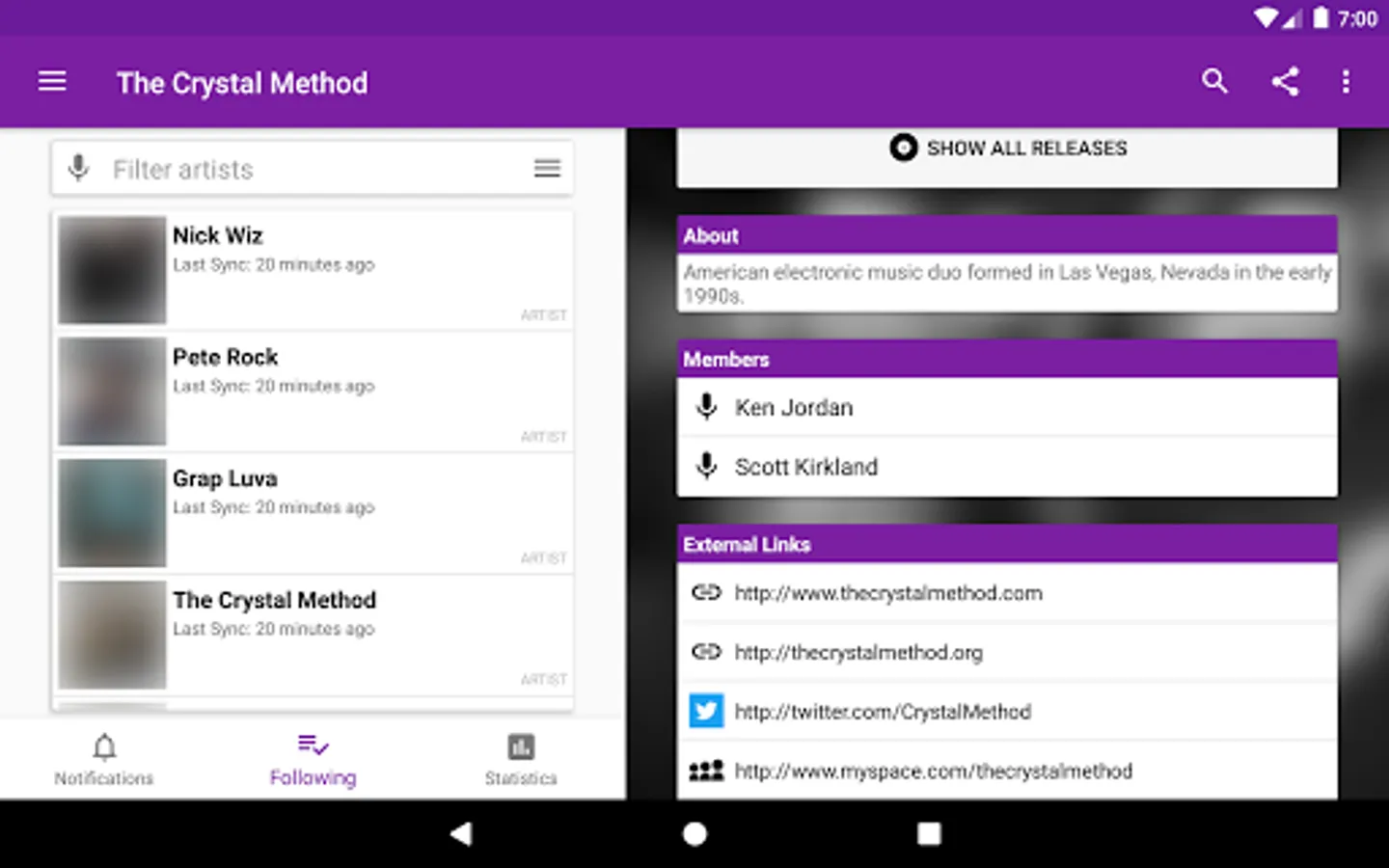
Task: Tap microphone icon next to Scott Kirkland
Action: [706, 467]
